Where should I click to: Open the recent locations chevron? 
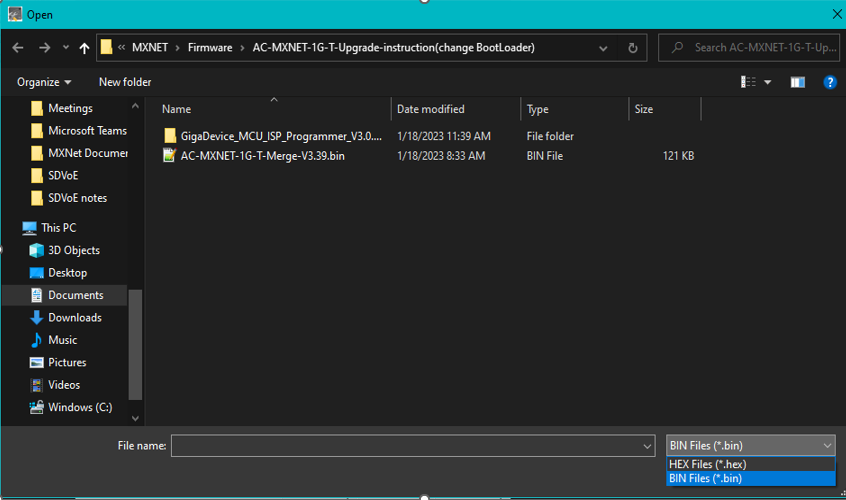point(66,47)
